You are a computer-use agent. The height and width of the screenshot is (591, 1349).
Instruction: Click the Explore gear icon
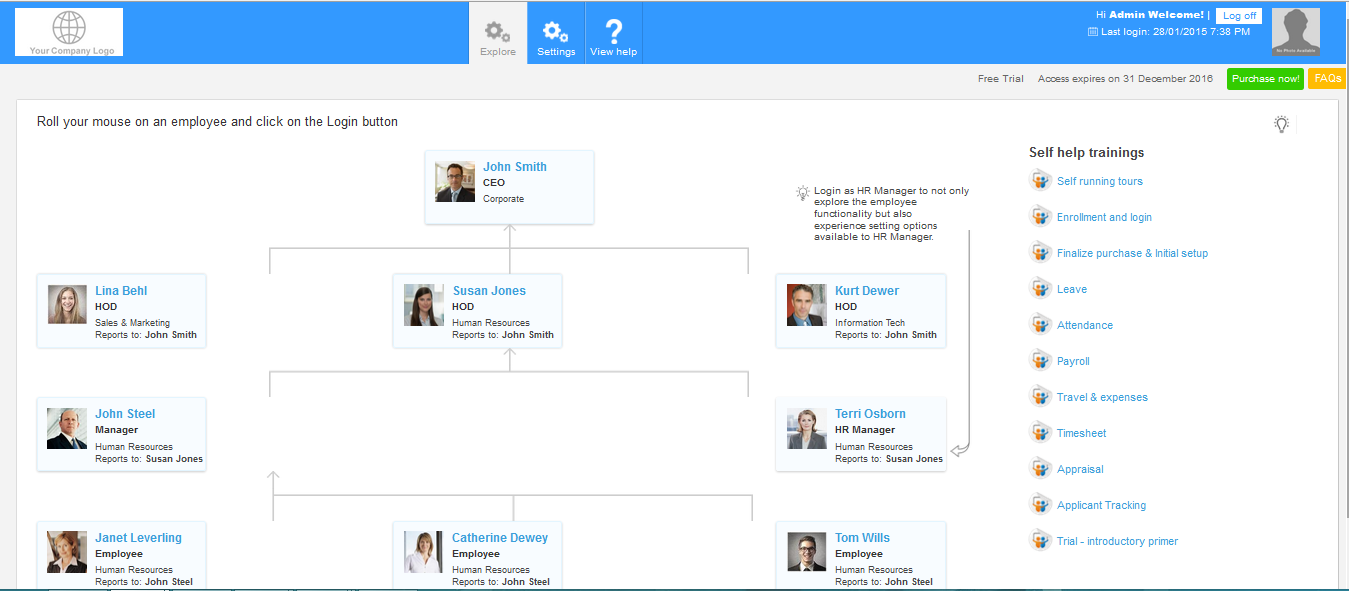click(497, 33)
